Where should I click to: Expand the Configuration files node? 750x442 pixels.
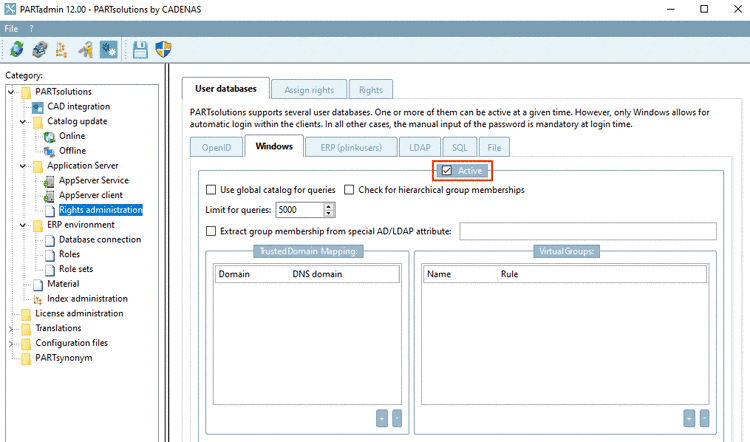click(x=11, y=343)
